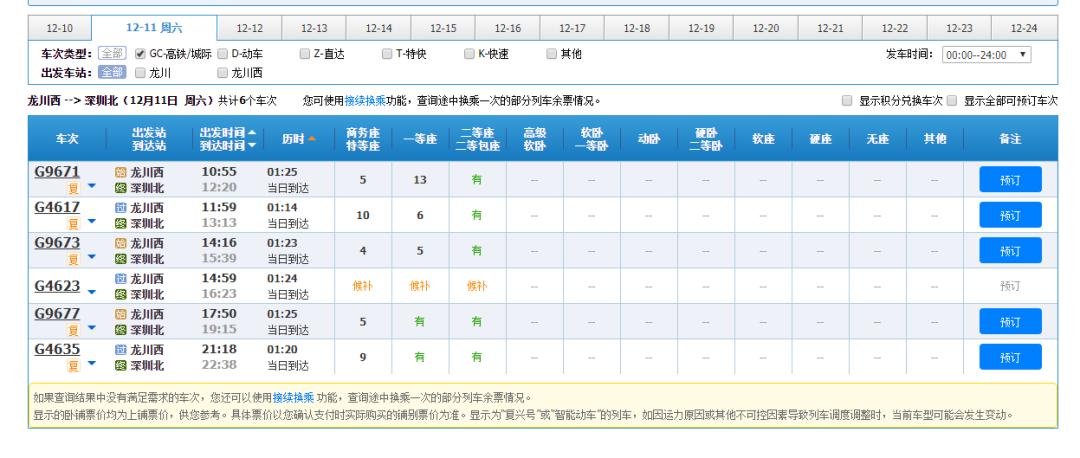Switch to the 12-12 date tab

click(x=249, y=27)
